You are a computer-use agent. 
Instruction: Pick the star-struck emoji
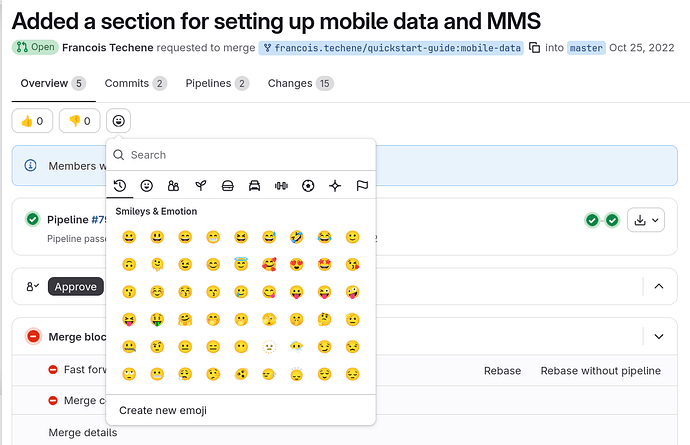click(324, 265)
